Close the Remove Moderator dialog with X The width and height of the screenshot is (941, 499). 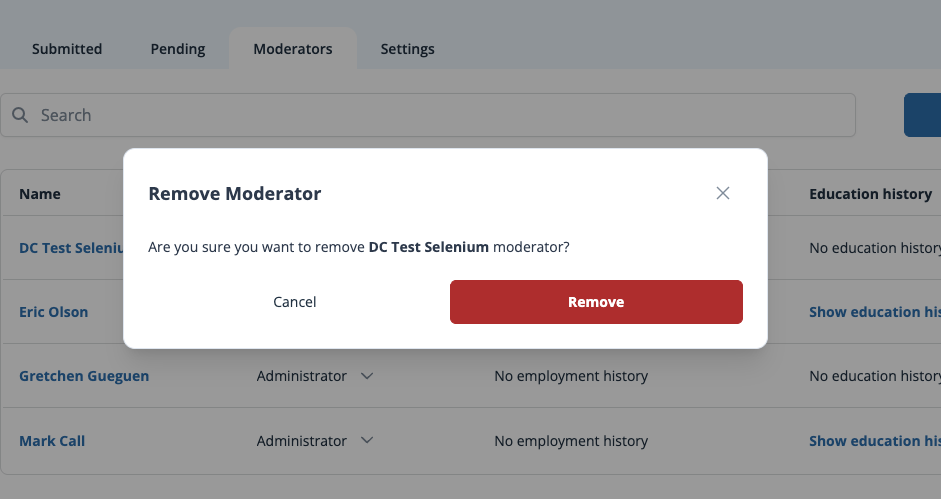point(723,193)
